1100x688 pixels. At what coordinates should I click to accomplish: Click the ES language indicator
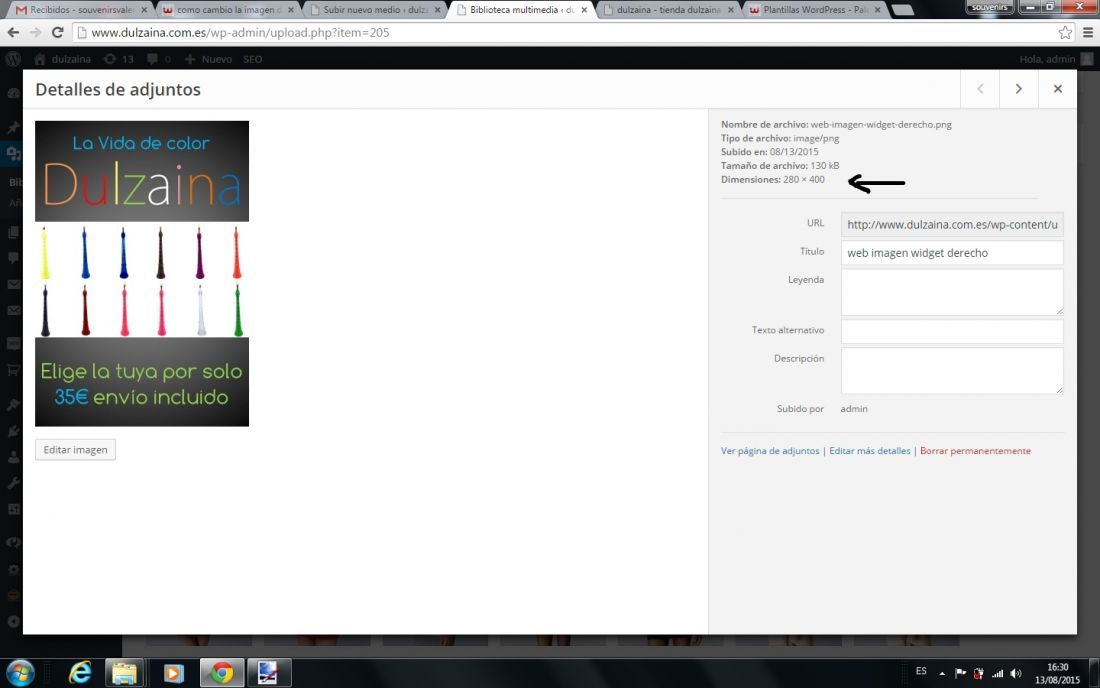(x=921, y=671)
